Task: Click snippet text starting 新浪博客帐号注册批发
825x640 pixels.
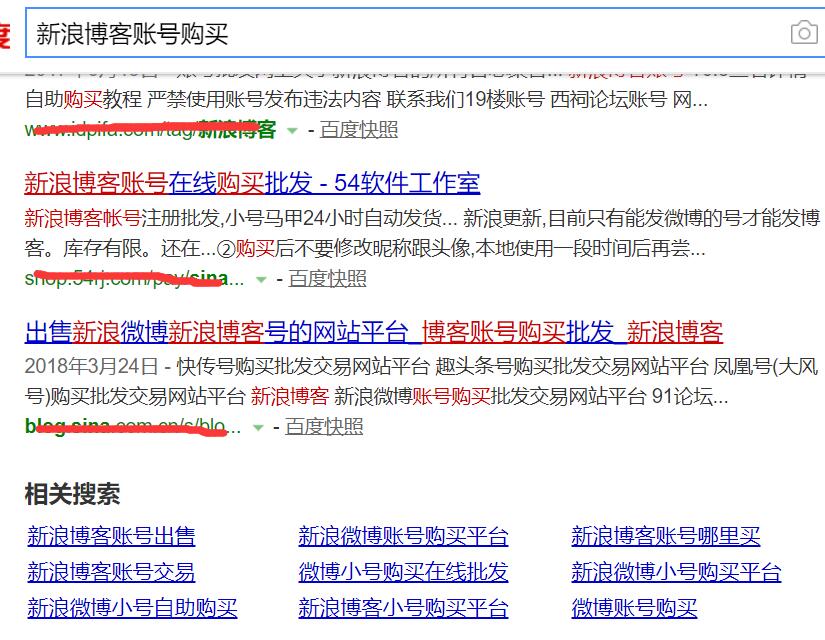Action: (x=422, y=233)
